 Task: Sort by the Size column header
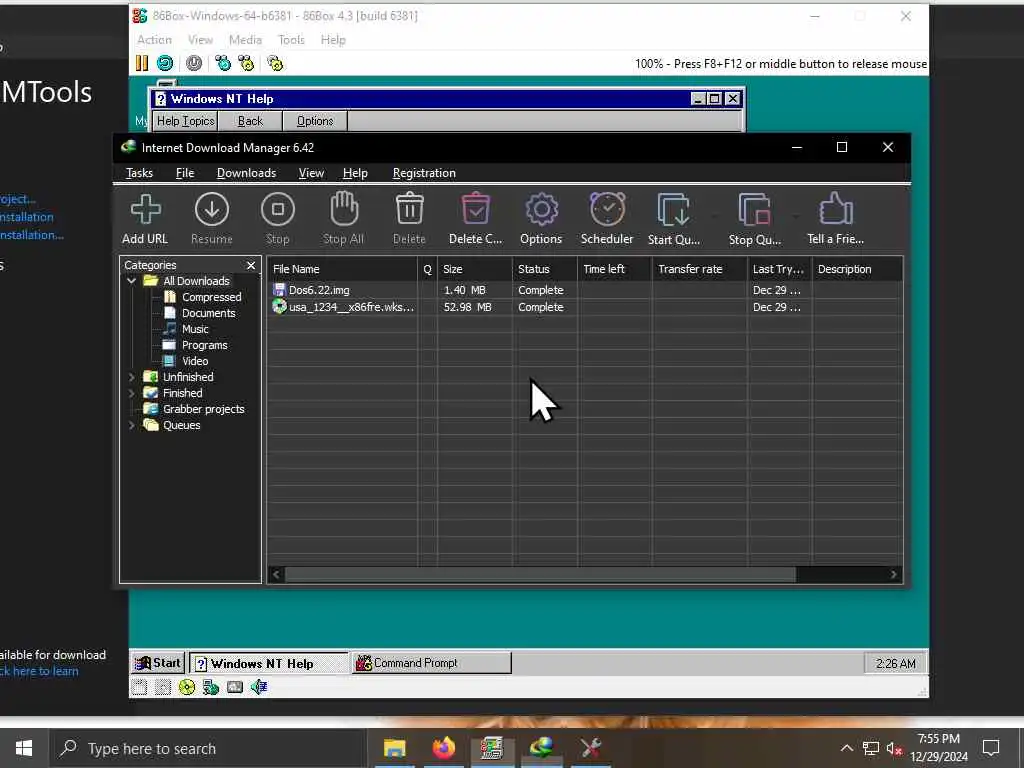pyautogui.click(x=474, y=269)
